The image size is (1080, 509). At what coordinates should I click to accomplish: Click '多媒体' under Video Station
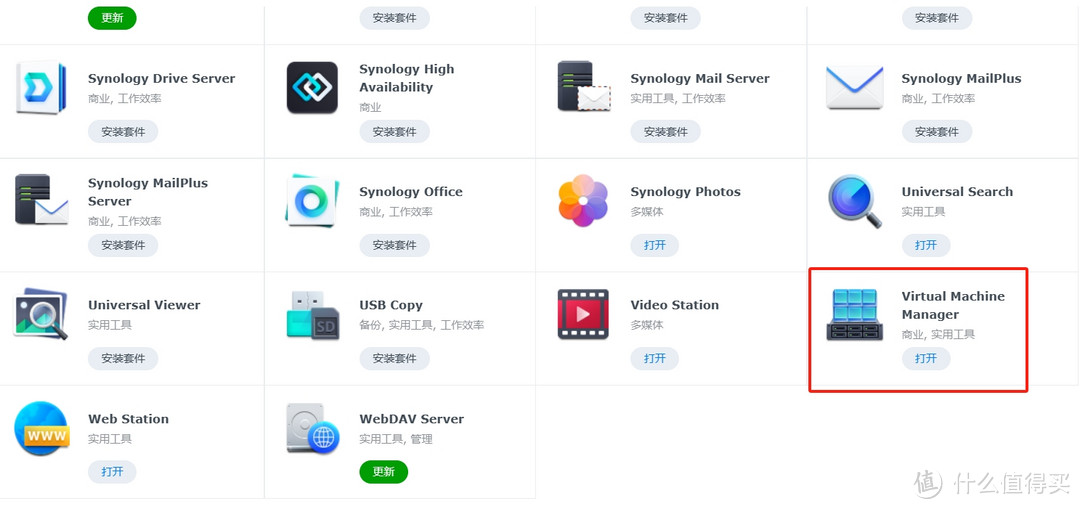tap(647, 325)
